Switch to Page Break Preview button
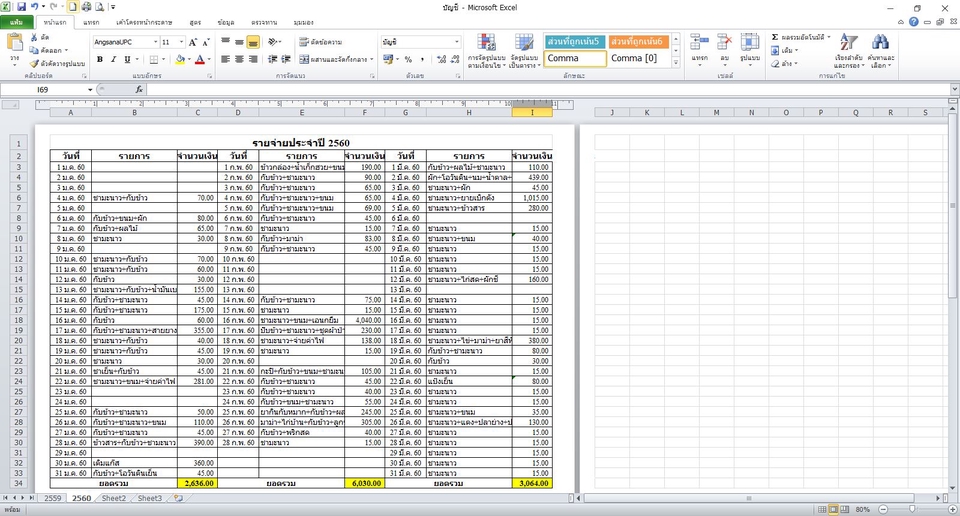The width and height of the screenshot is (960, 516). point(845,509)
